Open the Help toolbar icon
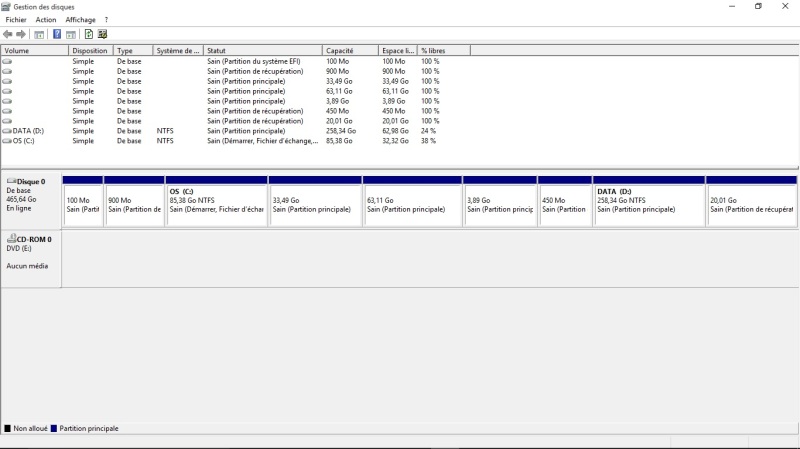Screen dimensions: 800x449 point(57,34)
